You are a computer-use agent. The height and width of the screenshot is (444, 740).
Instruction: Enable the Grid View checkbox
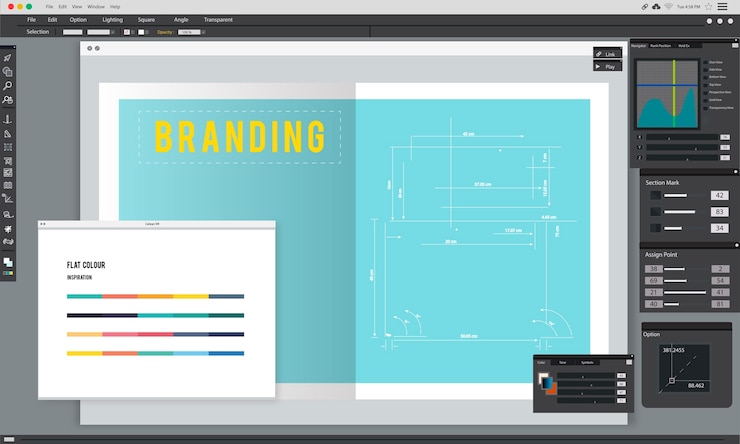[x=706, y=101]
